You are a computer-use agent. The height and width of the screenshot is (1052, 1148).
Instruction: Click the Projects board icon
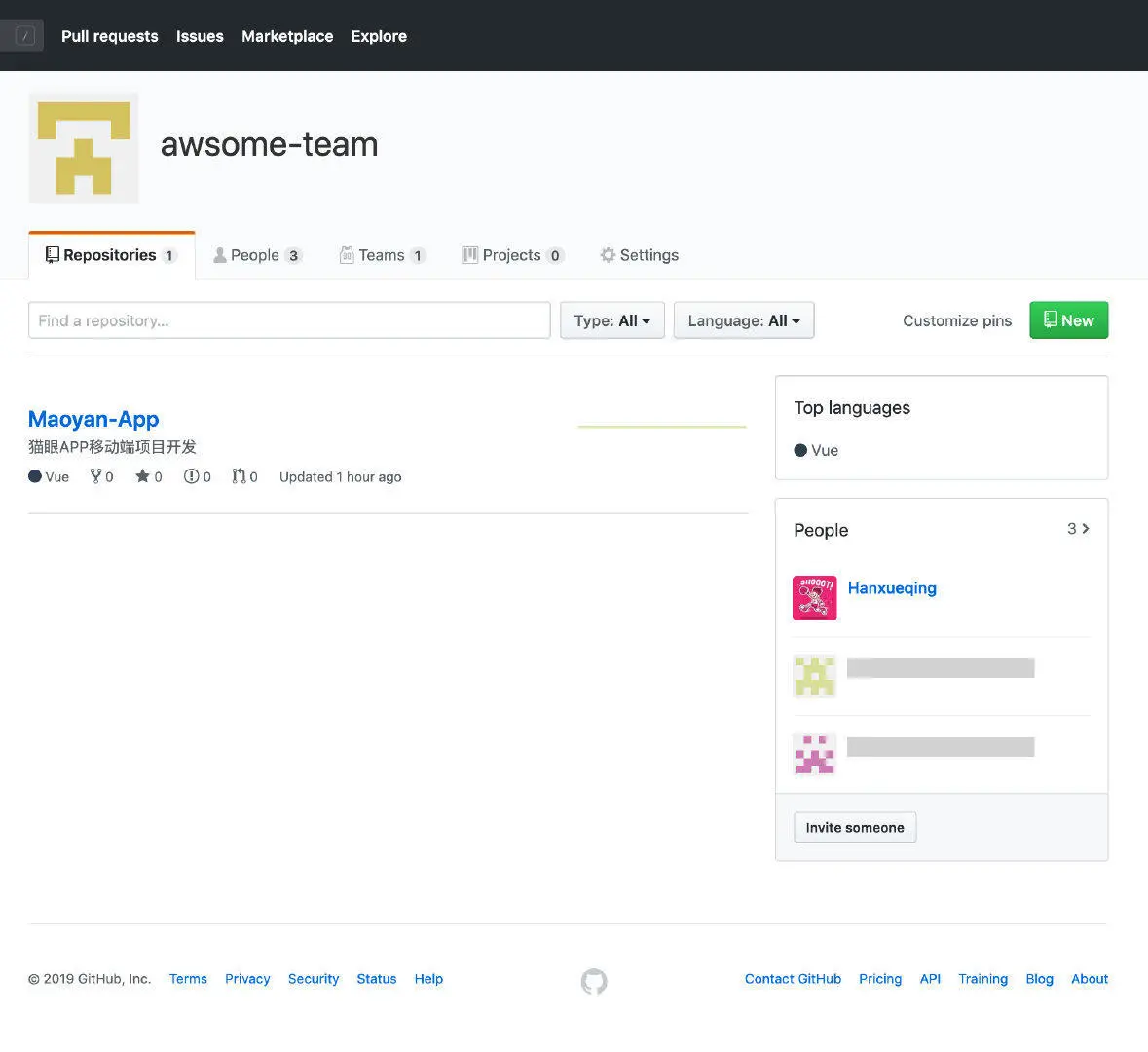pos(469,255)
